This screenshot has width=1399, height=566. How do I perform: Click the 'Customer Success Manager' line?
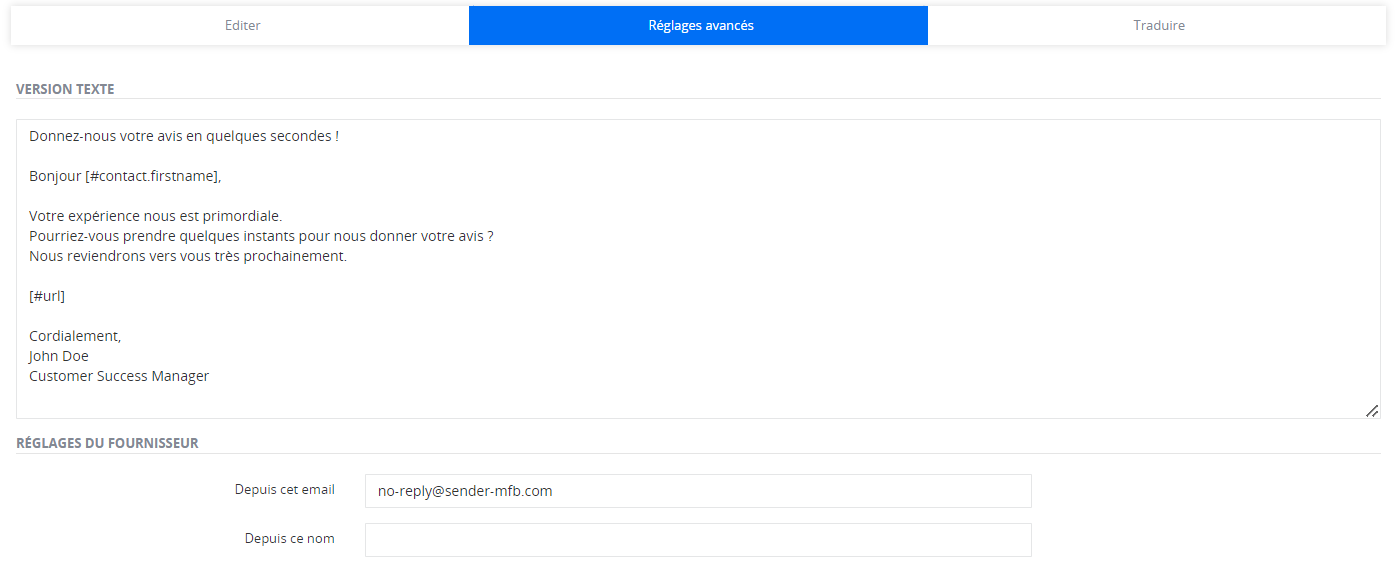pos(119,376)
